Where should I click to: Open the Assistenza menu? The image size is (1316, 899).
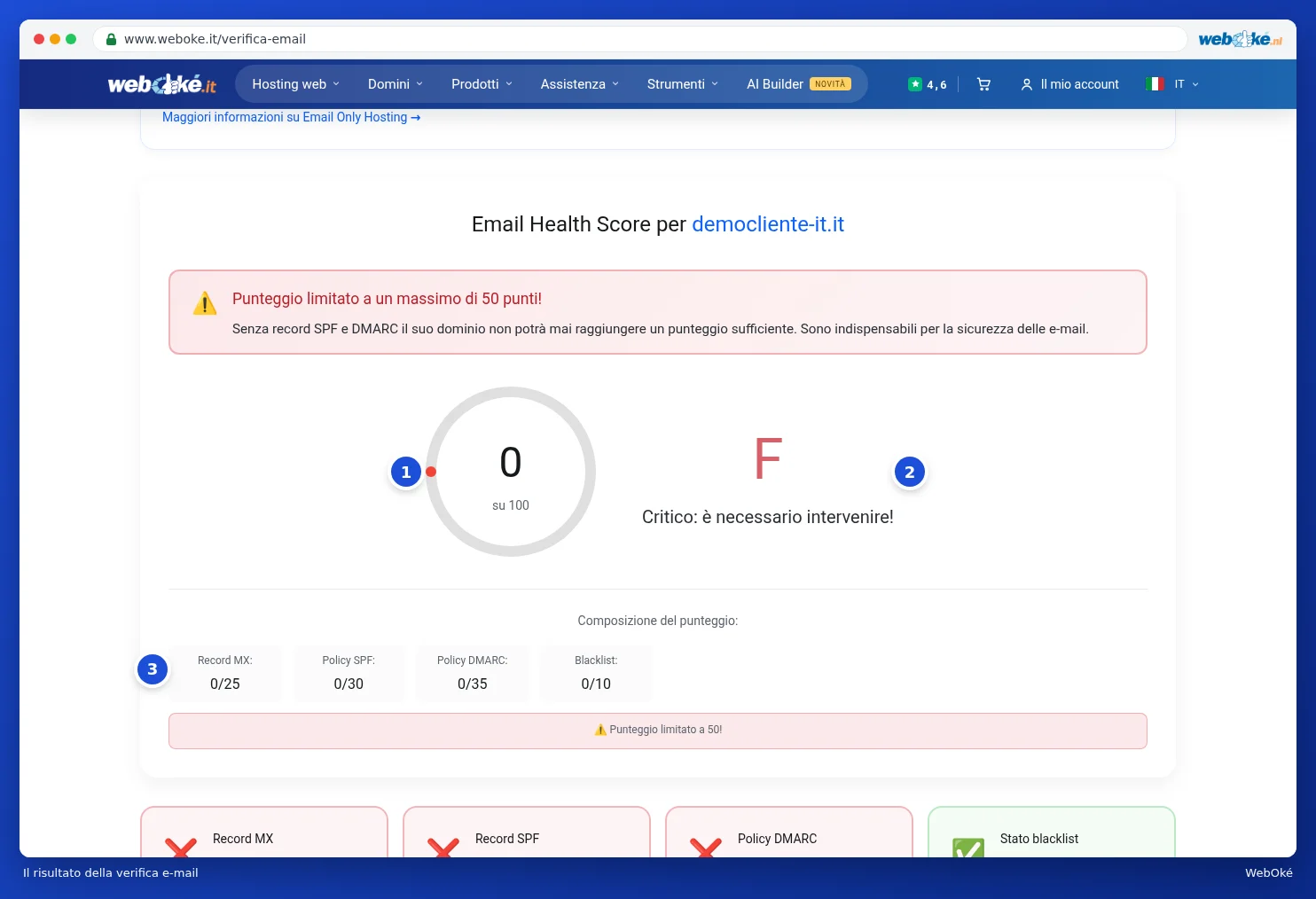coord(580,84)
